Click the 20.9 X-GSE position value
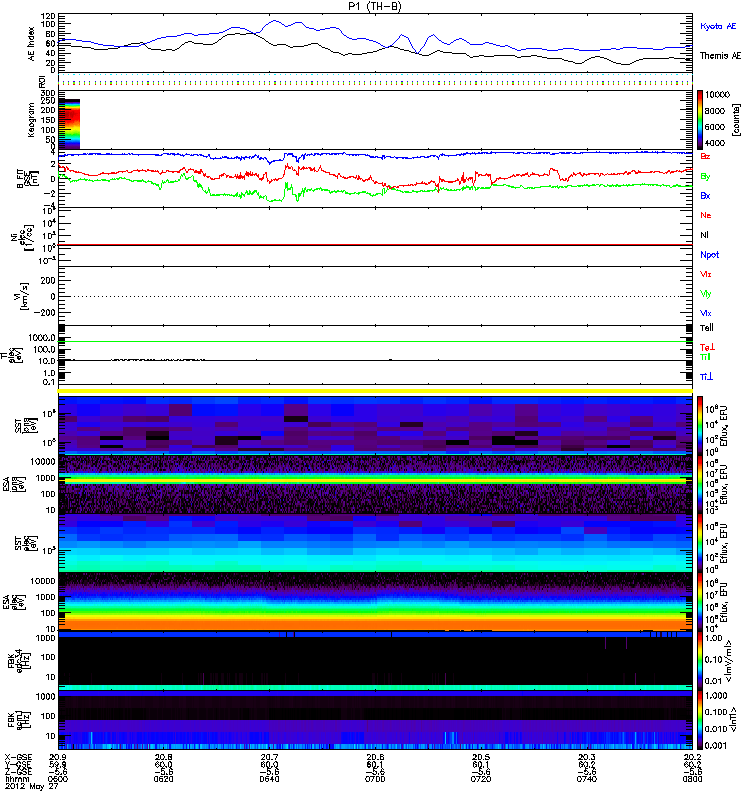 point(58,757)
